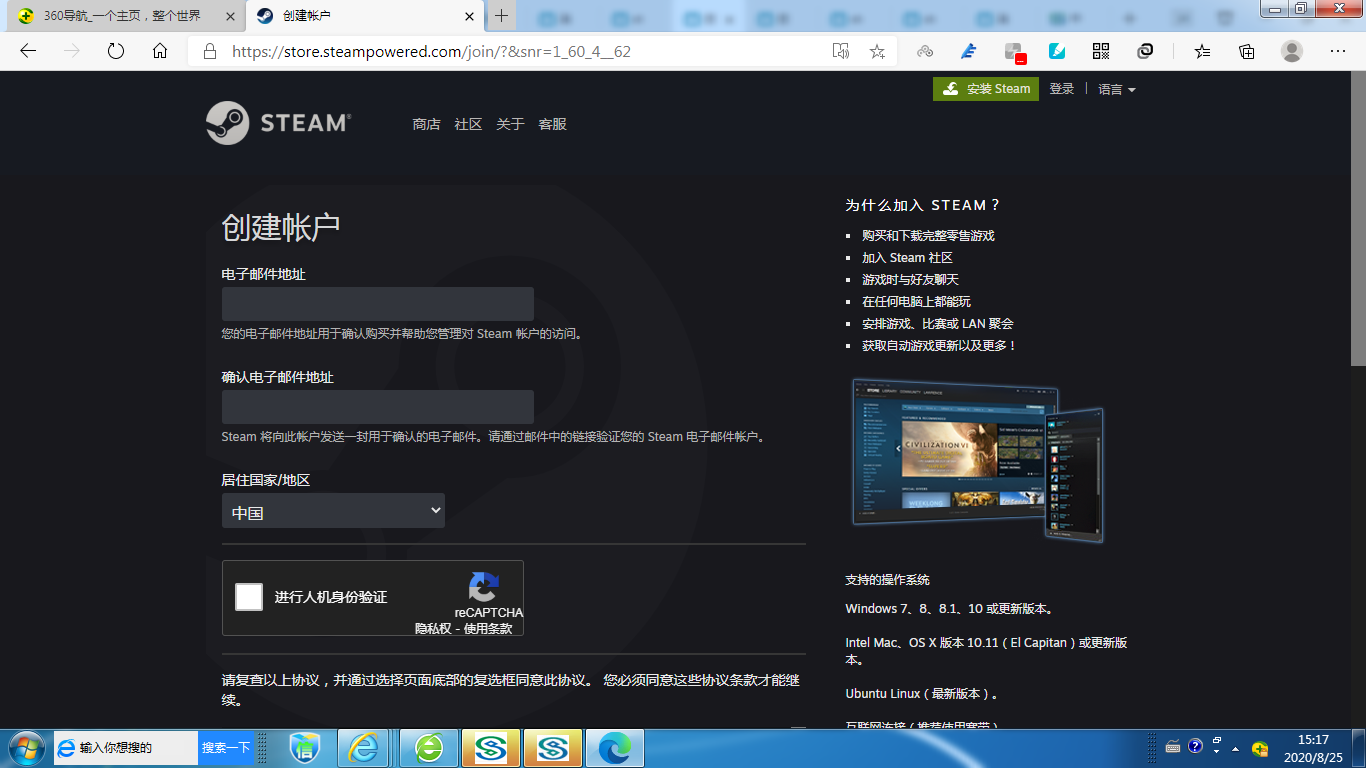Click the taskbar 搜索一下 button
Screen dimensions: 1366x768
pyautogui.click(x=226, y=748)
